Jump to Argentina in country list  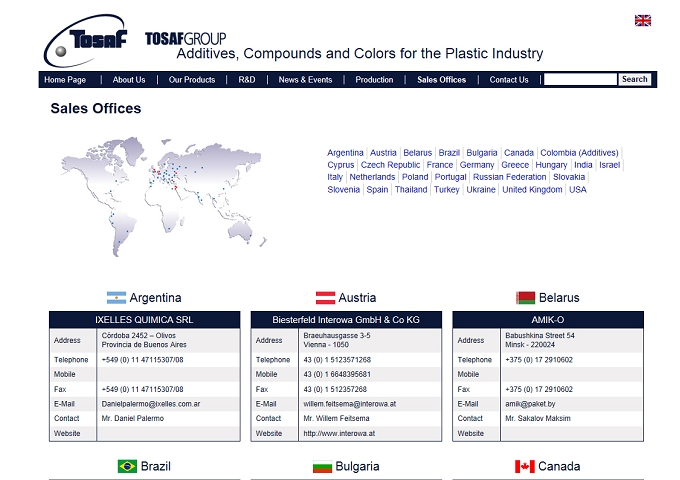coord(345,153)
